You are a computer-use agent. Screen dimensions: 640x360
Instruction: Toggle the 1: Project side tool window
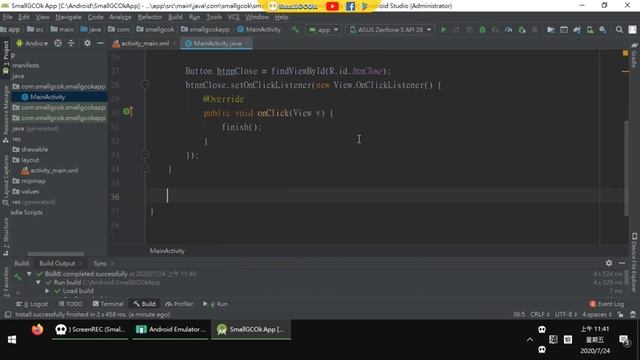pyautogui.click(x=6, y=58)
